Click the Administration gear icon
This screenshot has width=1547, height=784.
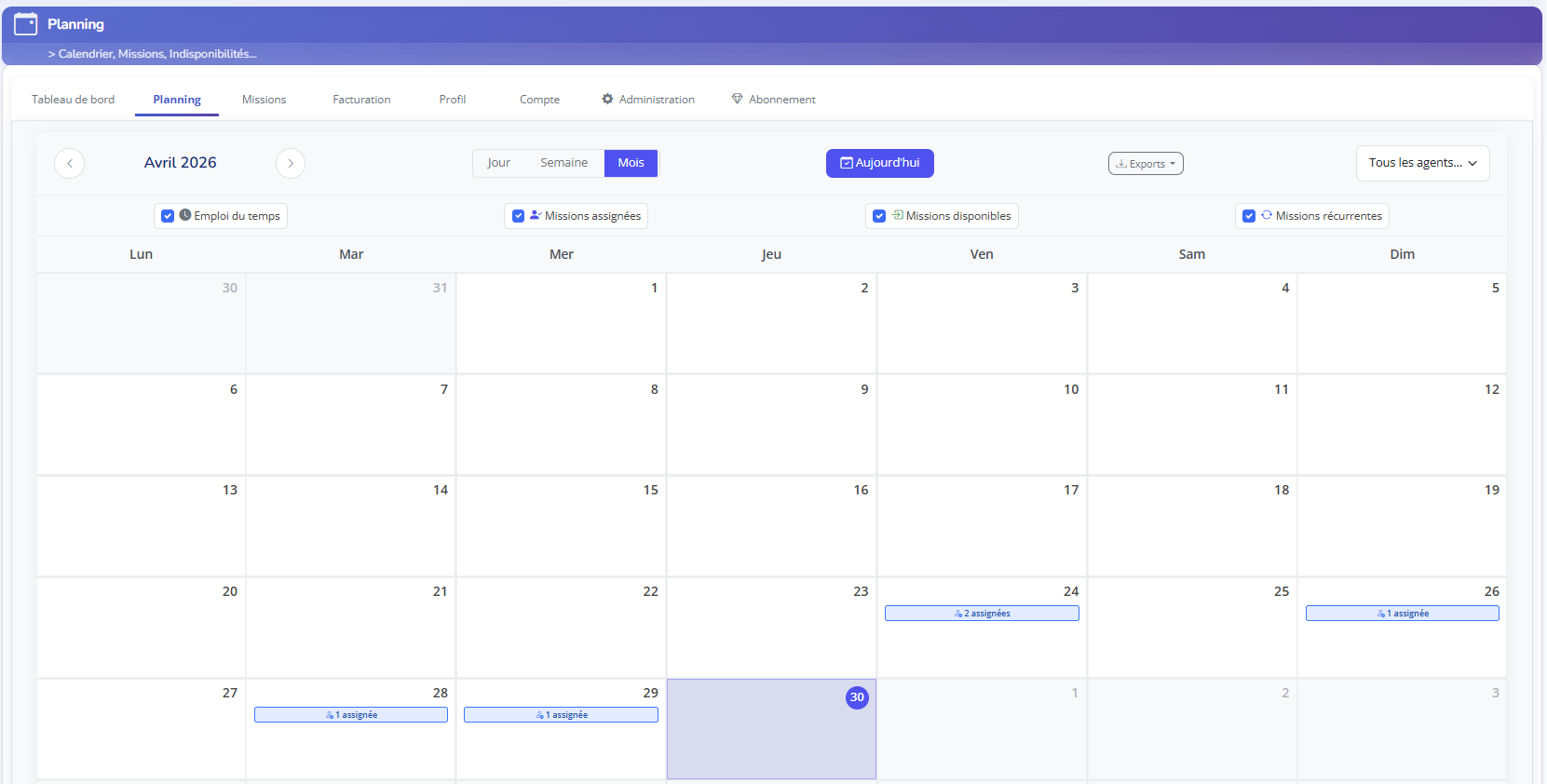607,99
